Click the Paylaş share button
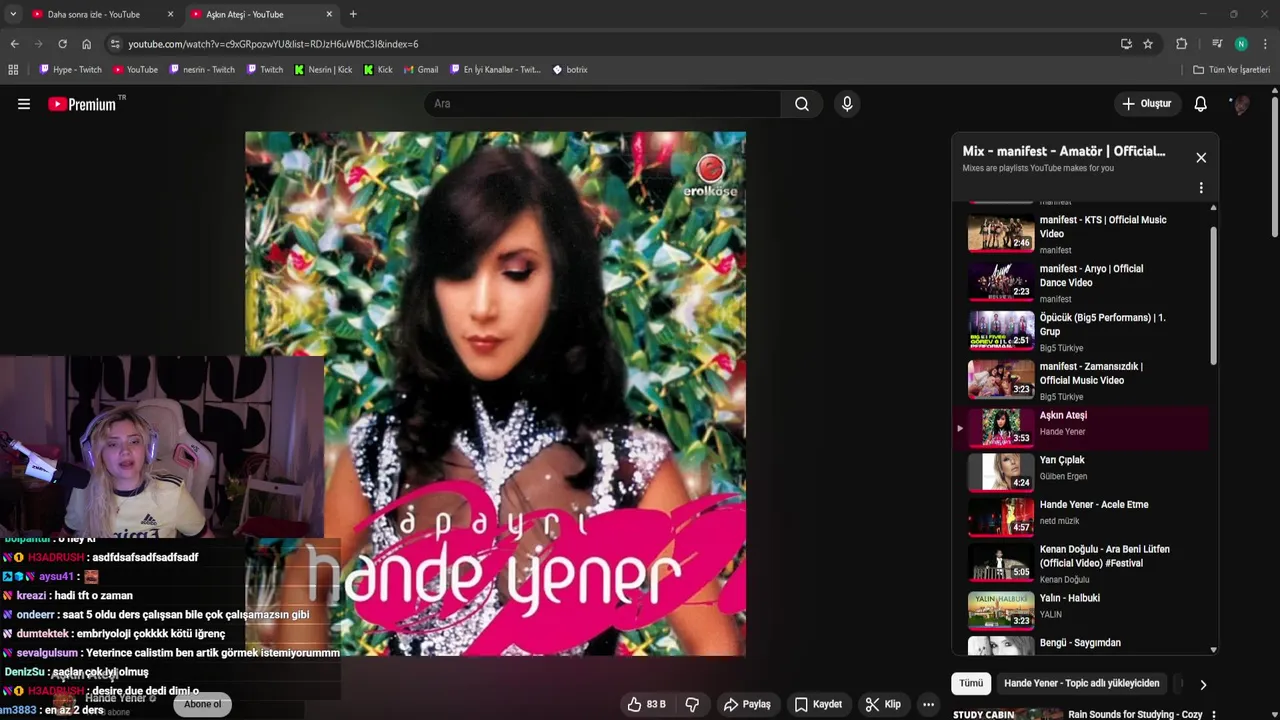The height and width of the screenshot is (720, 1280). click(747, 704)
